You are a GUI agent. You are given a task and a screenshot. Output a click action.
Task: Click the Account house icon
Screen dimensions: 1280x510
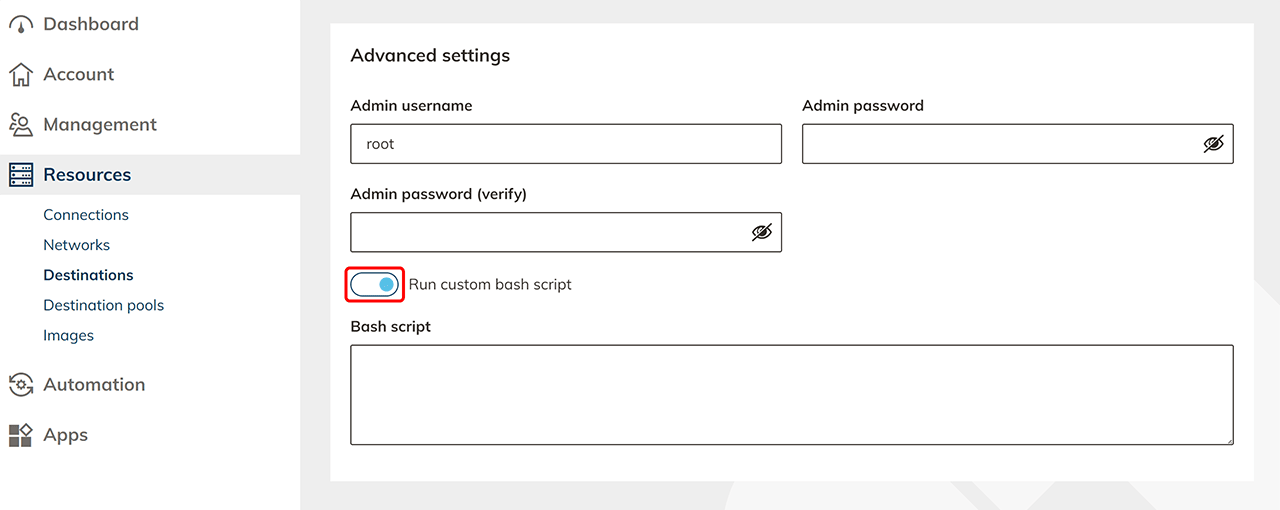coord(21,75)
